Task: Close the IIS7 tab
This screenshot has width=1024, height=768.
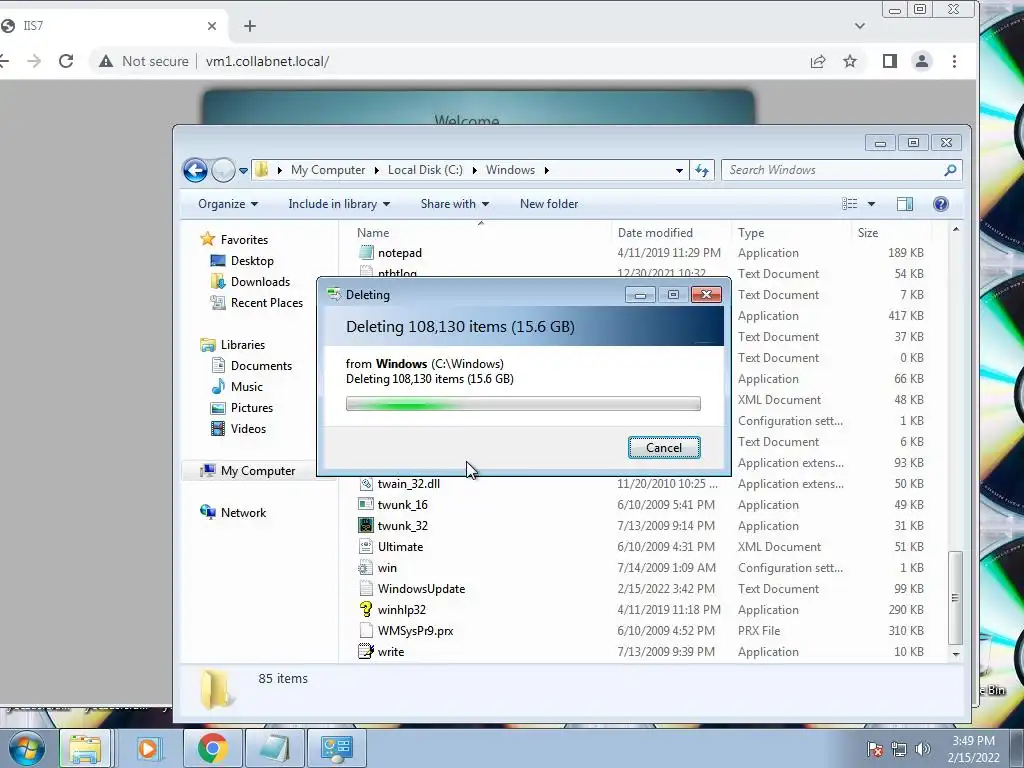Action: tap(212, 26)
